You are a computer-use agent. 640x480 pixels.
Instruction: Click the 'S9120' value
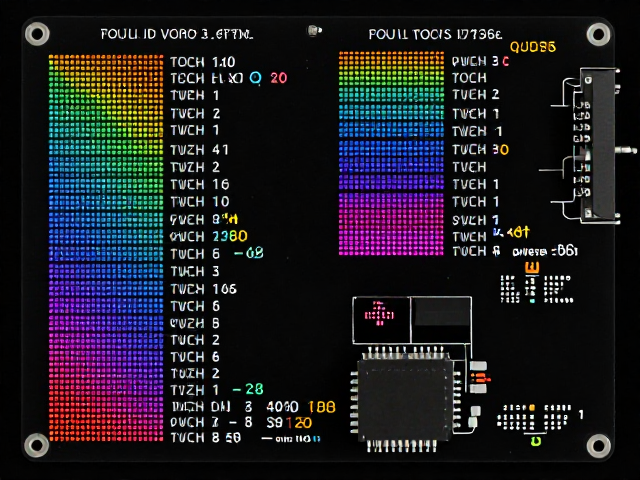pos(289,423)
